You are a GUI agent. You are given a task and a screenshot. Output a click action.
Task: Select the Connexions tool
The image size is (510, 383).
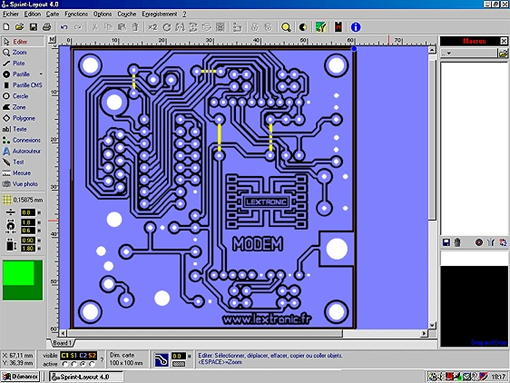click(23, 140)
